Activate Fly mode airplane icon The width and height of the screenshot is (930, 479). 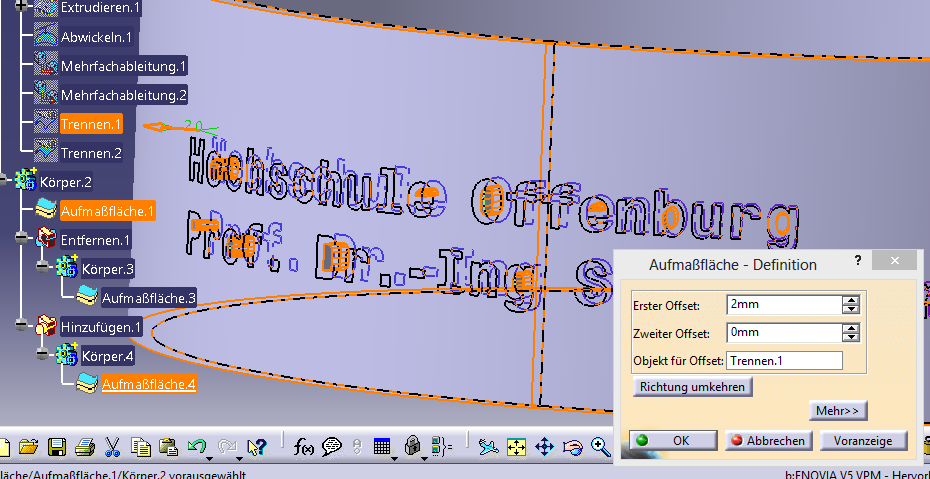coord(489,446)
